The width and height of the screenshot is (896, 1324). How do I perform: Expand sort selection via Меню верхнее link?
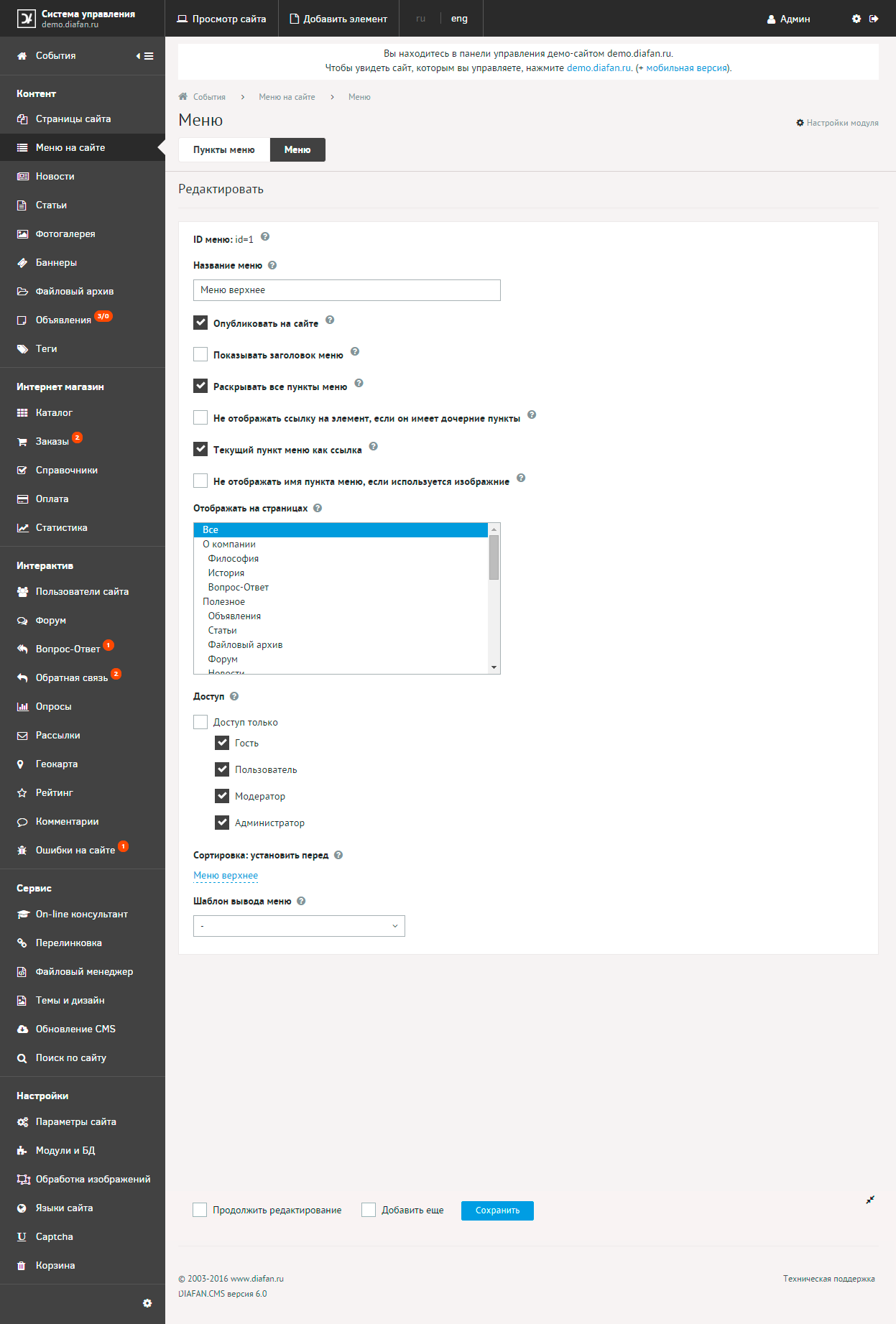(226, 875)
